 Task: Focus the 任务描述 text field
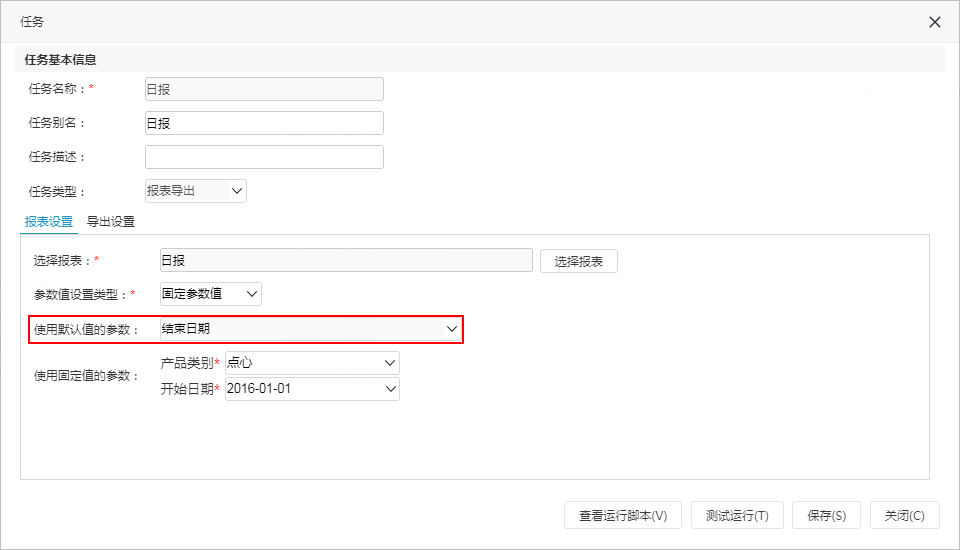(264, 157)
